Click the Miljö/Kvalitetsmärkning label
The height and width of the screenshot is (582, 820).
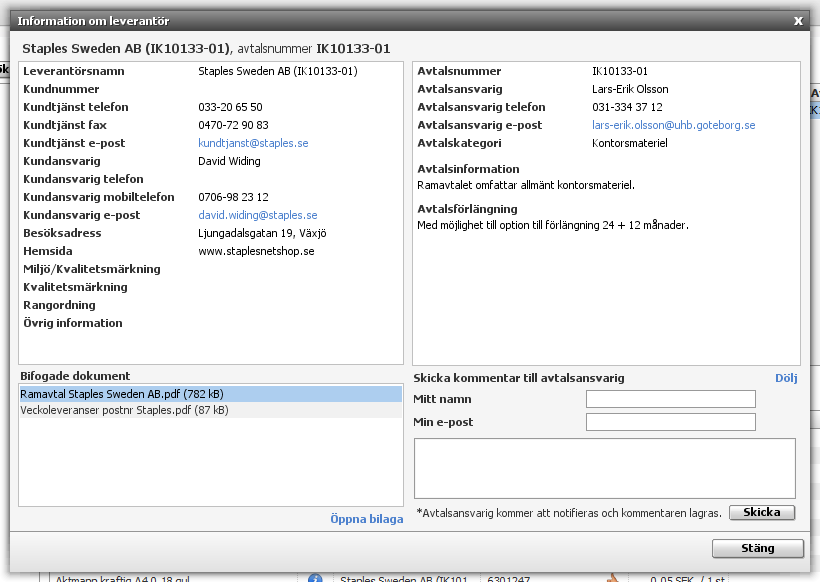click(x=92, y=269)
